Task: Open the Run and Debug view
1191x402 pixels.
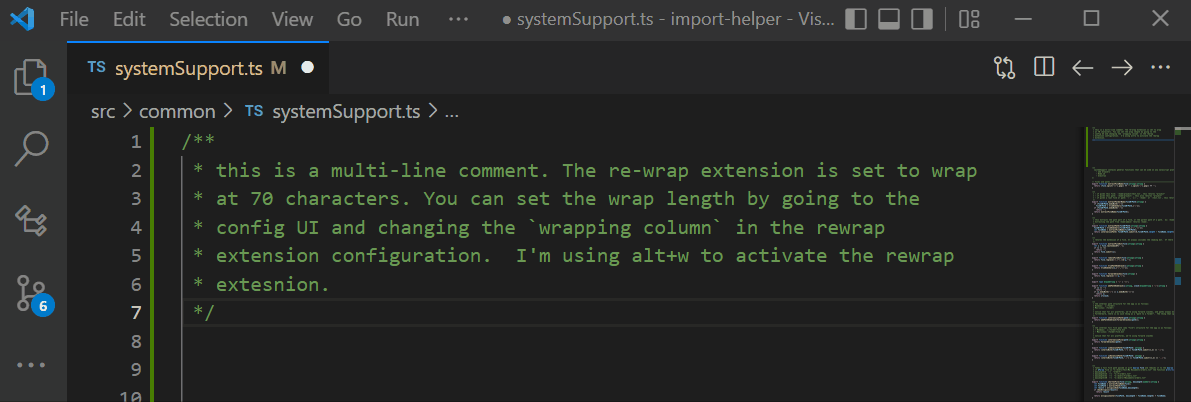Action: [x=32, y=221]
